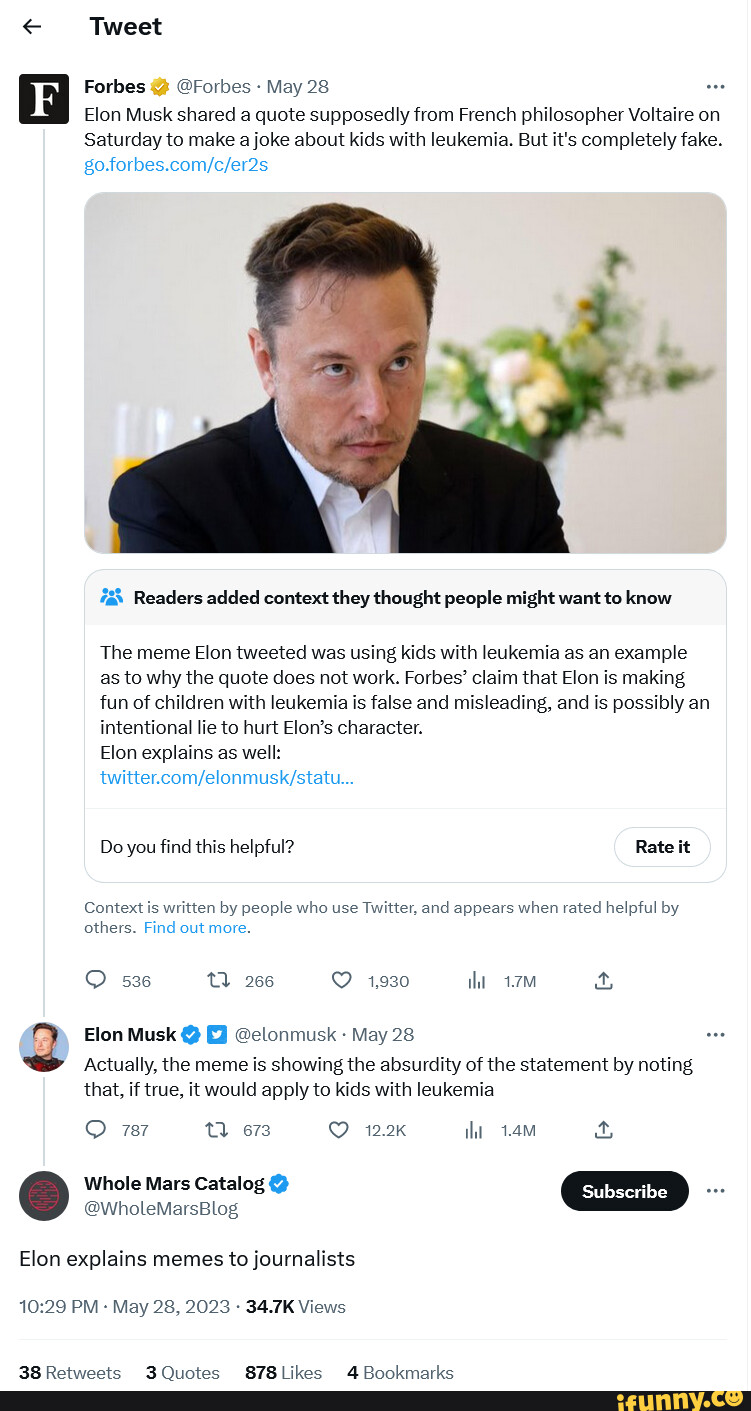Viewport: 751px width, 1411px height.
Task: Click the Find out more link
Action: click(195, 928)
